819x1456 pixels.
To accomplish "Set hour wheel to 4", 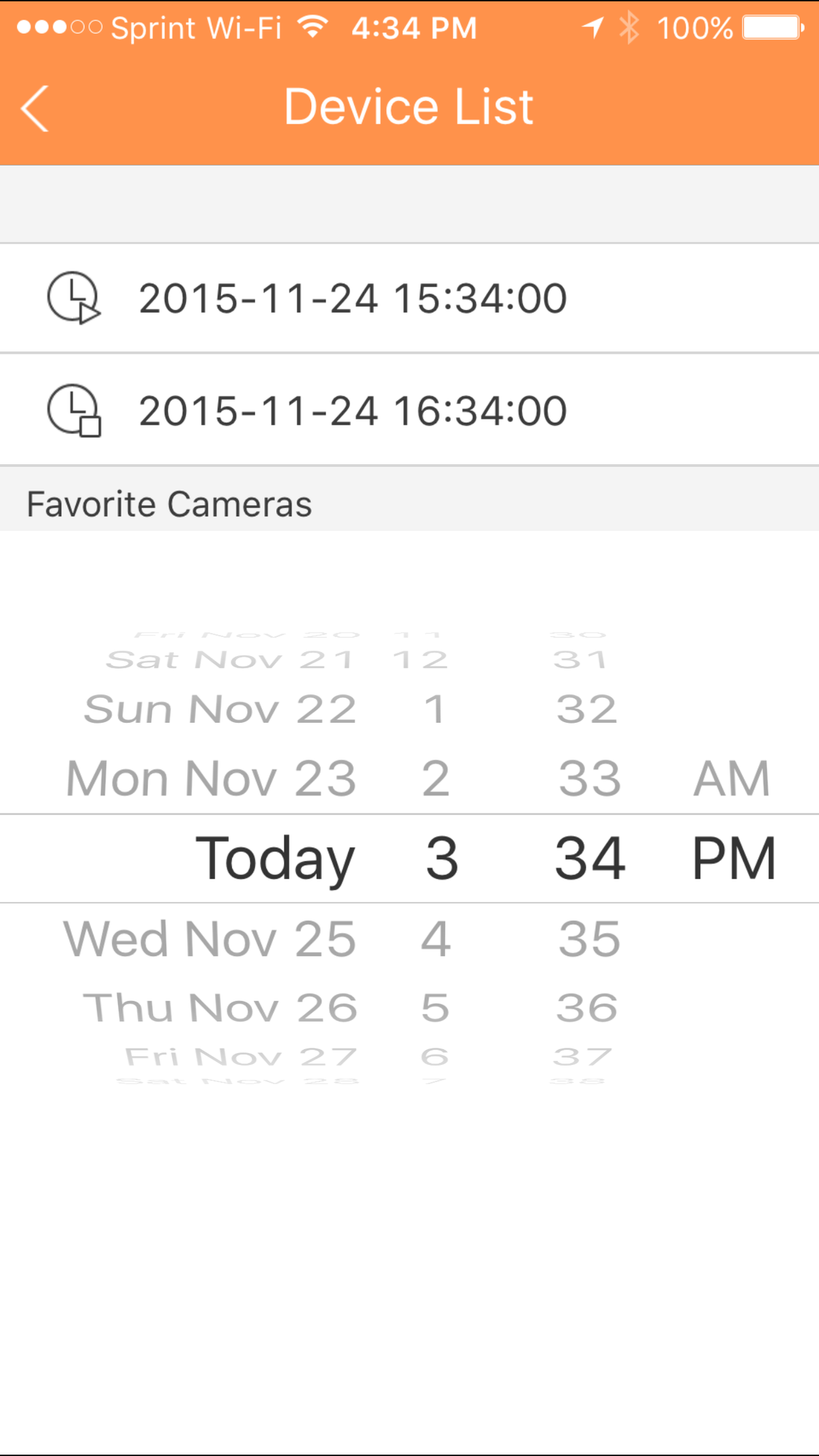I will (435, 939).
